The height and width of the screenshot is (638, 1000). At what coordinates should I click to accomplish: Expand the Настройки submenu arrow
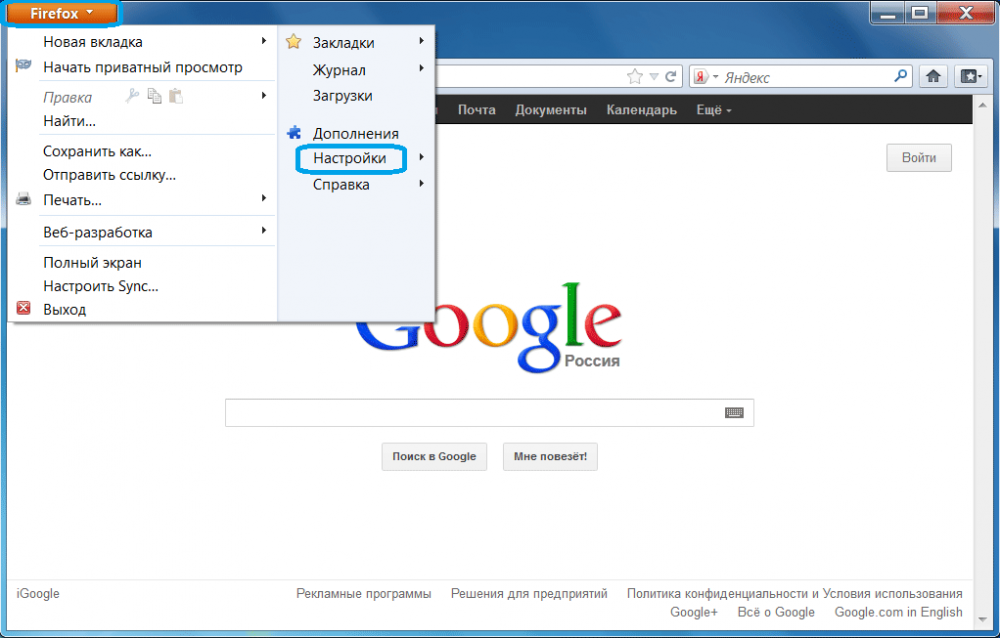422,158
